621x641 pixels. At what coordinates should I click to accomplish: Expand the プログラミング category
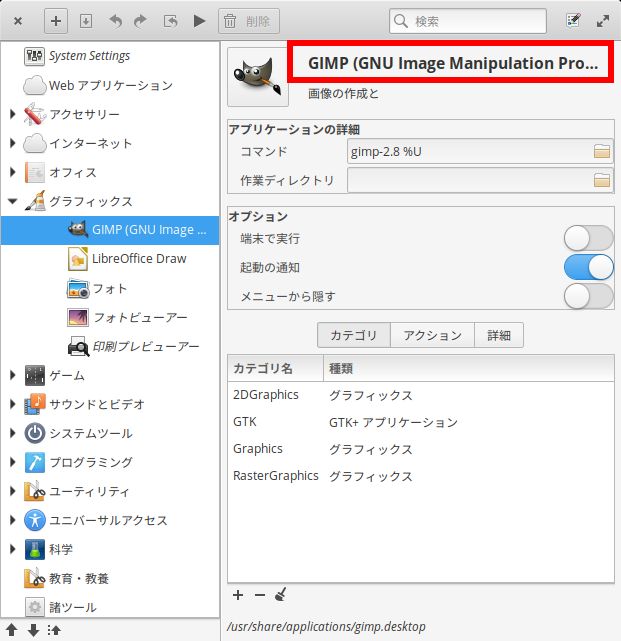point(13,462)
